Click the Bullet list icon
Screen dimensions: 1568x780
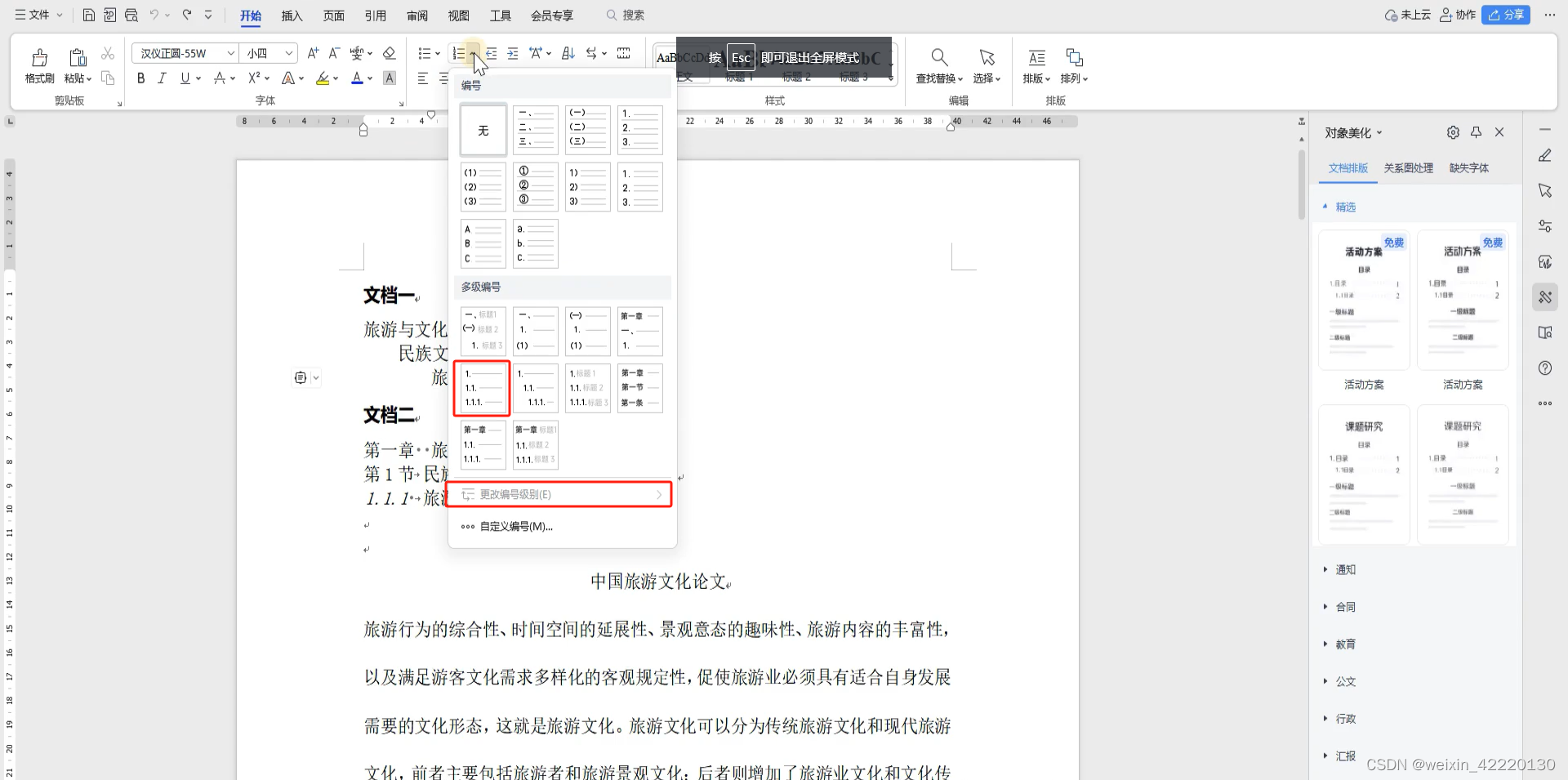click(x=424, y=53)
